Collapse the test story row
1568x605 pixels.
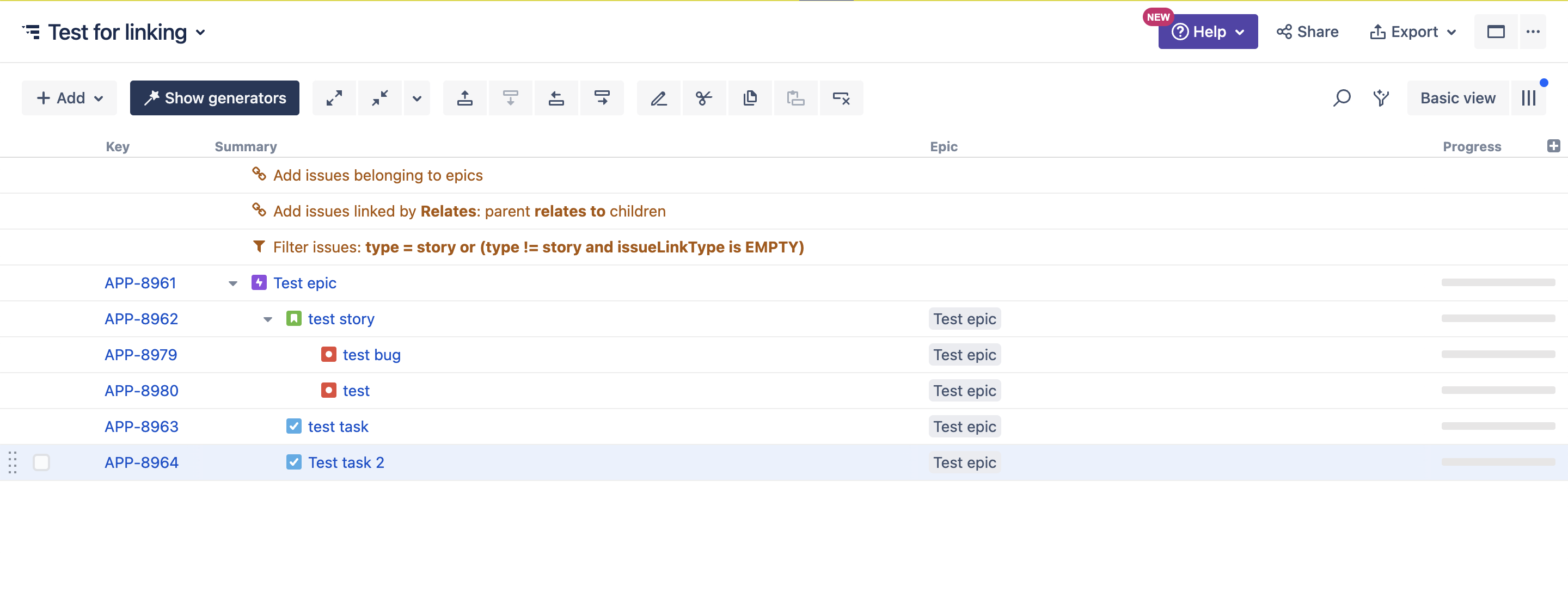(x=267, y=319)
